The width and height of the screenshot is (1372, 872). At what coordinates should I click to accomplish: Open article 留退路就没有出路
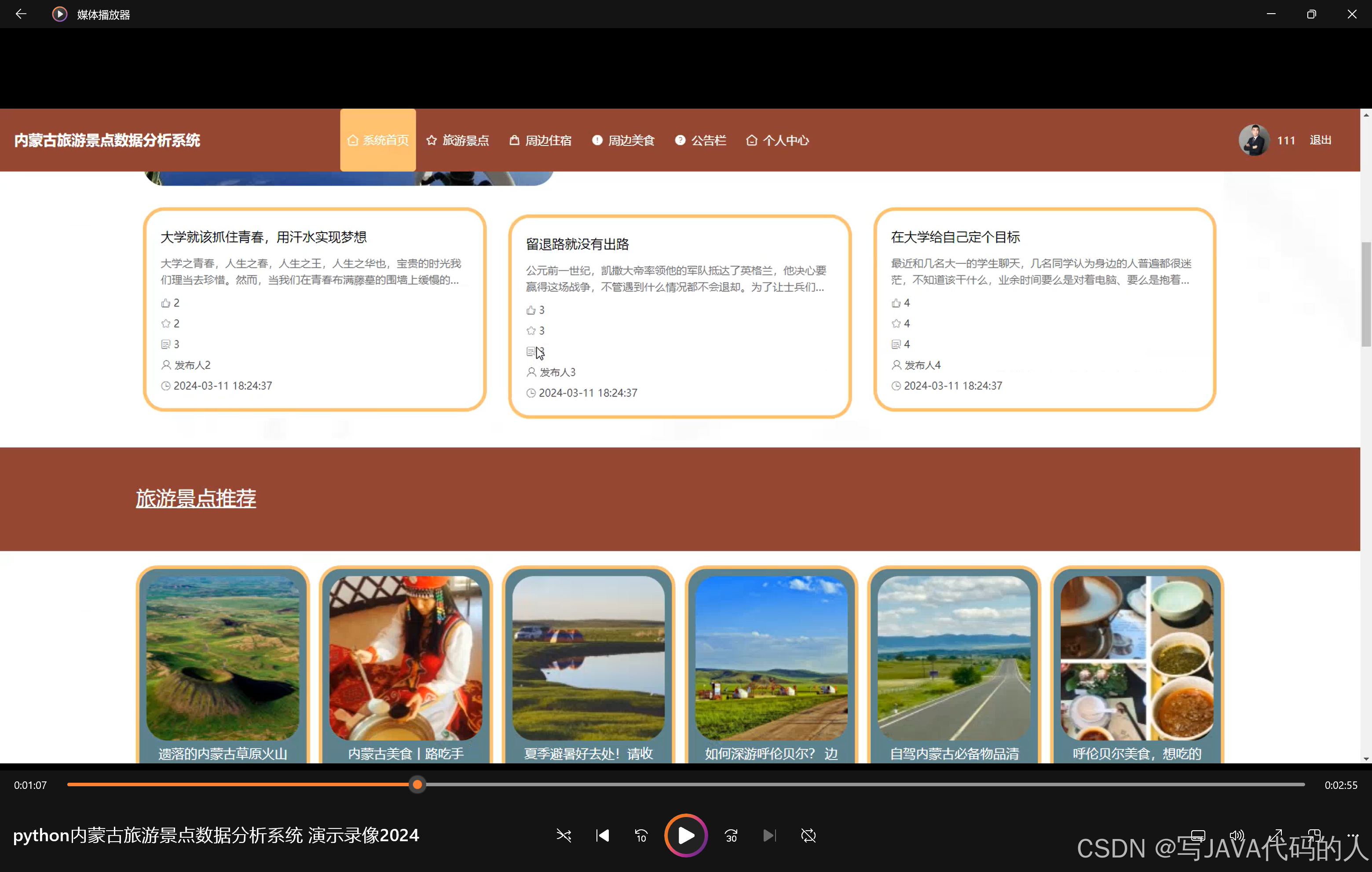(x=577, y=244)
